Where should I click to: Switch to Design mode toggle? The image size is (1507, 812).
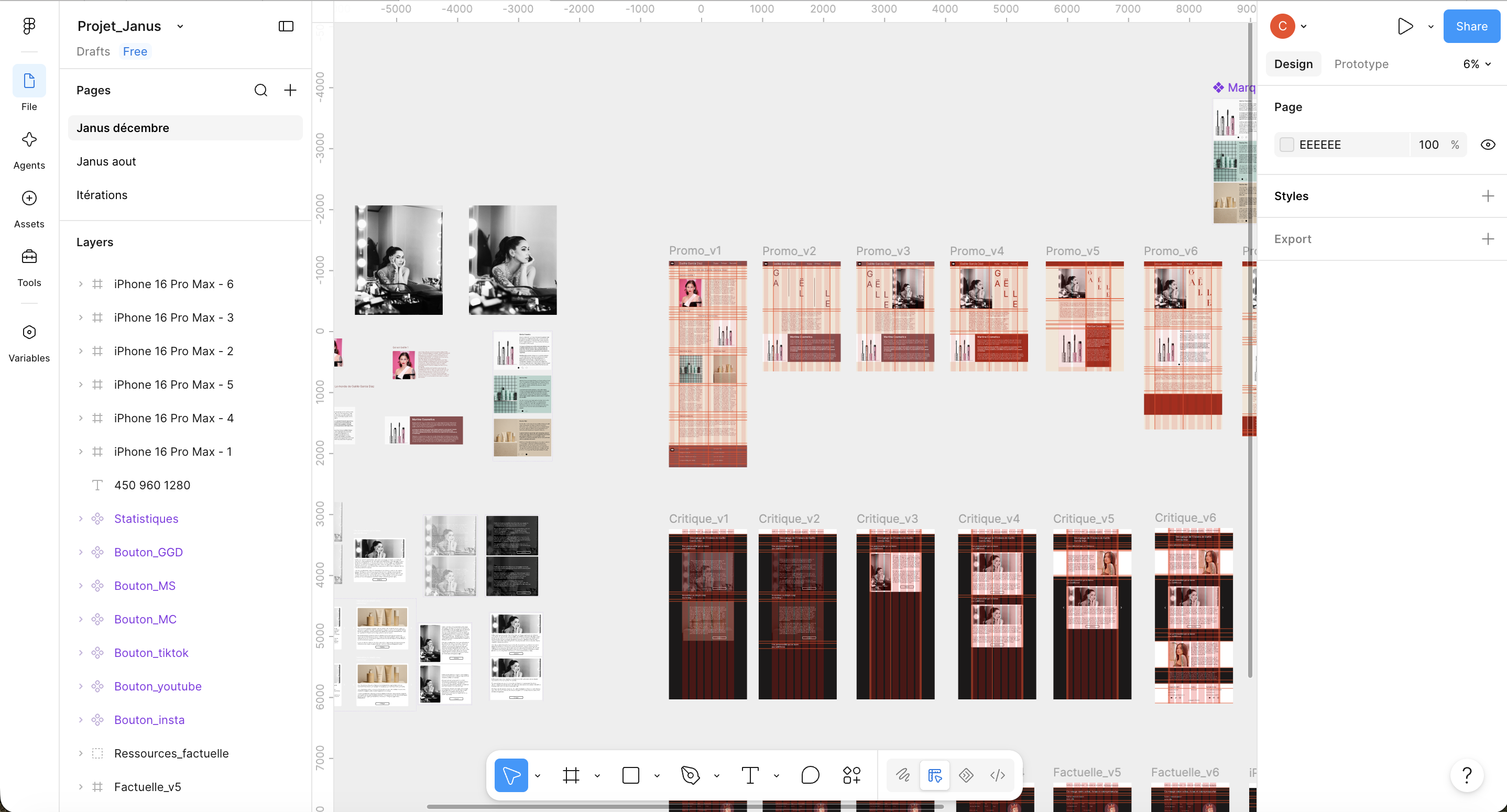935,775
